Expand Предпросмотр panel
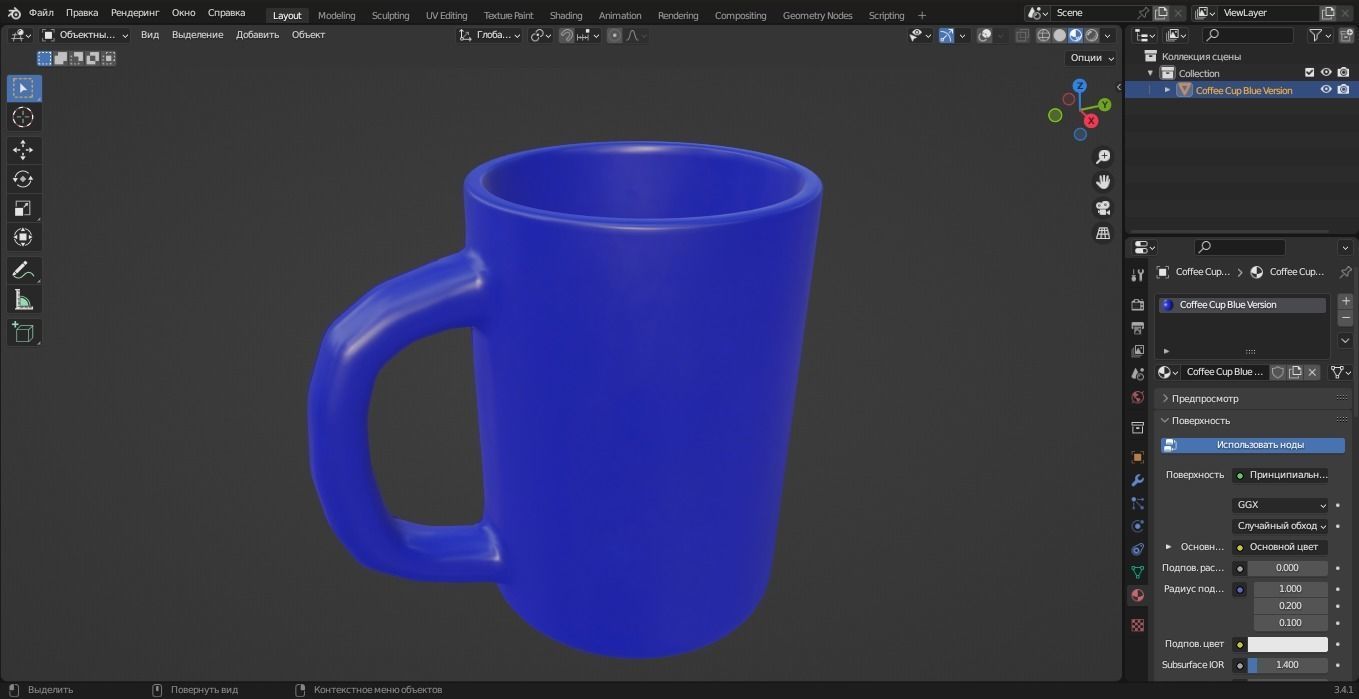Image resolution: width=1359 pixels, height=699 pixels. [x=1205, y=398]
